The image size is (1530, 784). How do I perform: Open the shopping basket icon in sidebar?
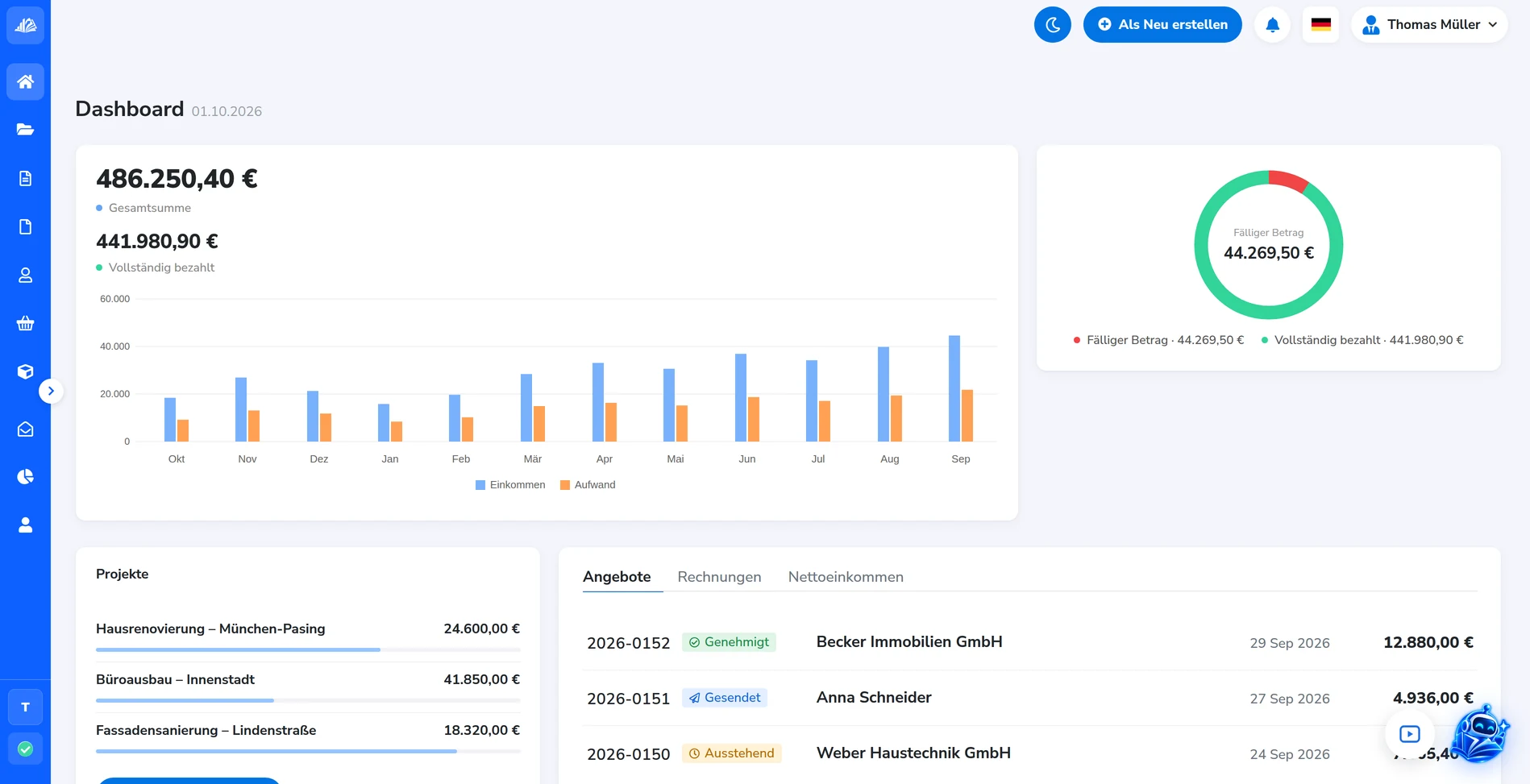(x=25, y=323)
